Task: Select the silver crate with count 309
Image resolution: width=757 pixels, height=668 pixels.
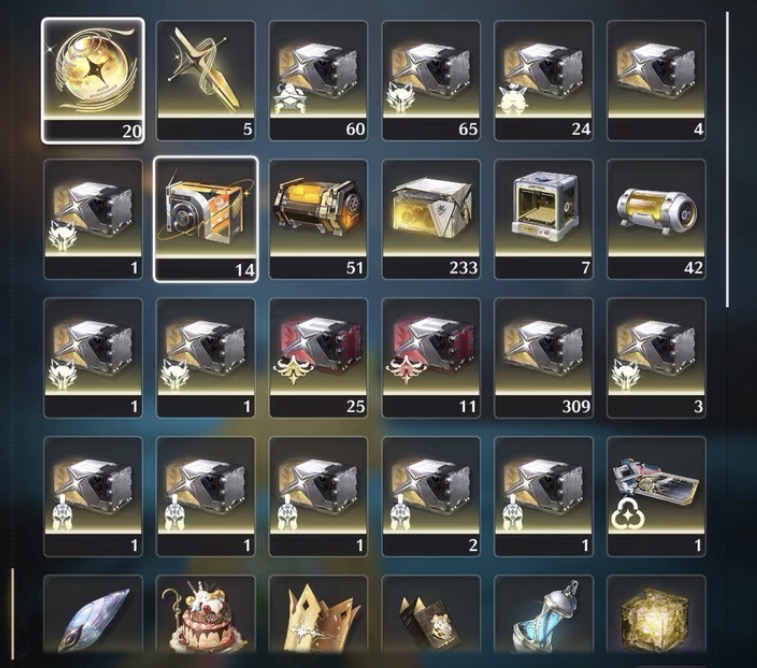Action: tap(544, 358)
